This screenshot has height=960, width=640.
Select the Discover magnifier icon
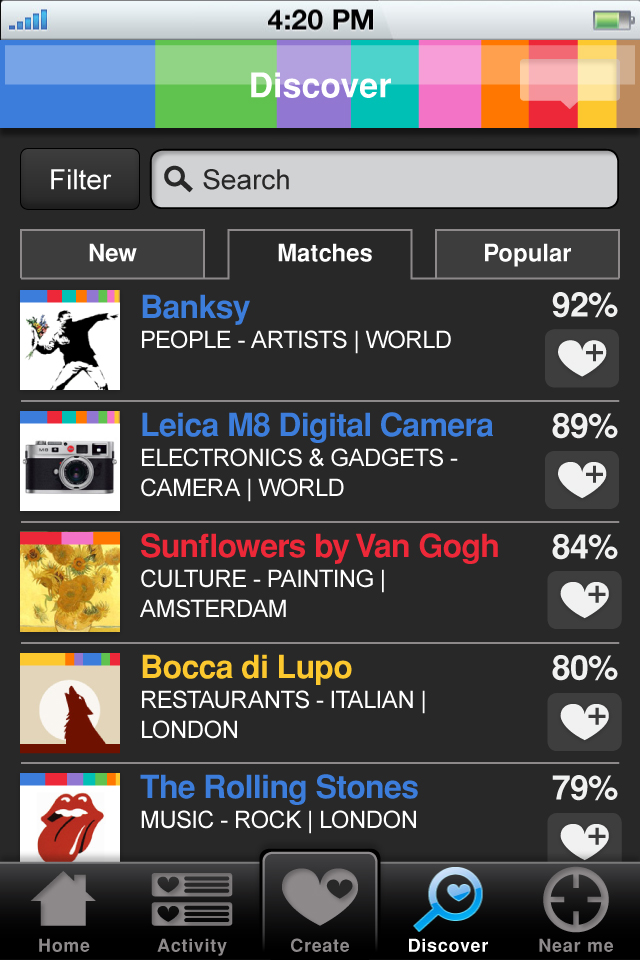(x=448, y=900)
